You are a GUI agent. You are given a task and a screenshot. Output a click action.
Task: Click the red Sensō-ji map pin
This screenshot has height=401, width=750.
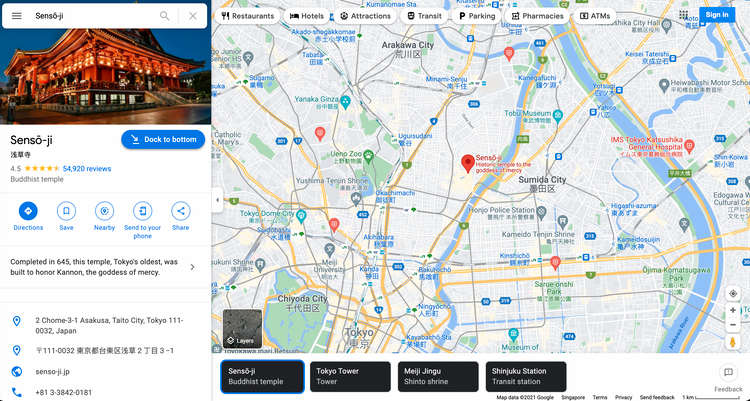(468, 164)
